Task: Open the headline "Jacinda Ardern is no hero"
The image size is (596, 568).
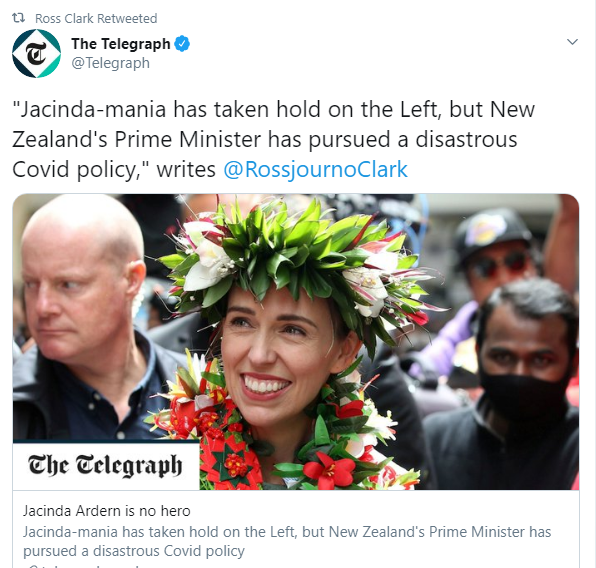Action: pos(106,511)
